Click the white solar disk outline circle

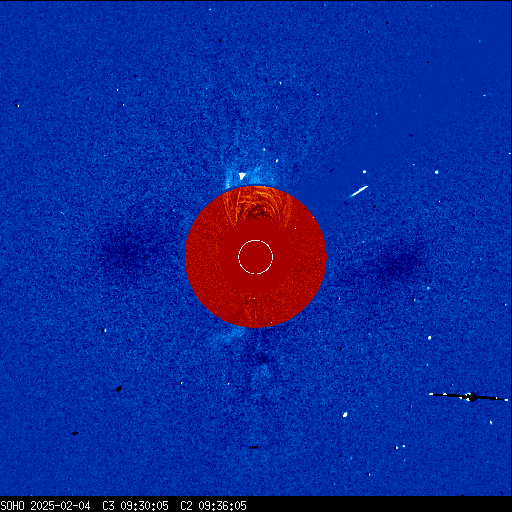(256, 257)
